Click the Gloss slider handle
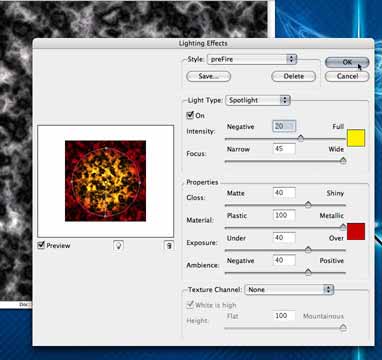 click(308, 205)
